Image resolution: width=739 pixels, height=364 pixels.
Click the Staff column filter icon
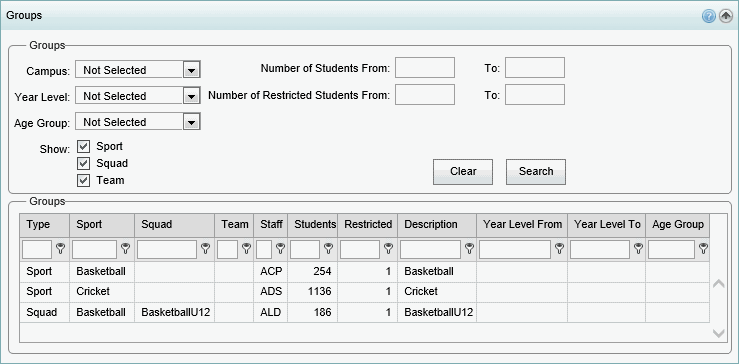pos(280,249)
